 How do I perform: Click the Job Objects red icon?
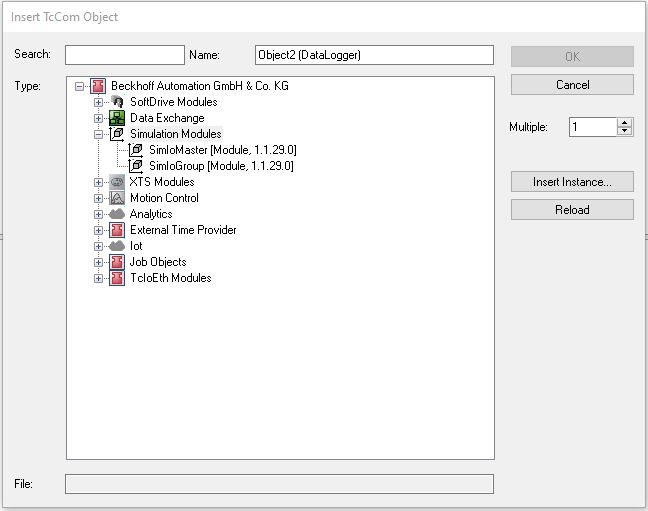pyautogui.click(x=117, y=262)
